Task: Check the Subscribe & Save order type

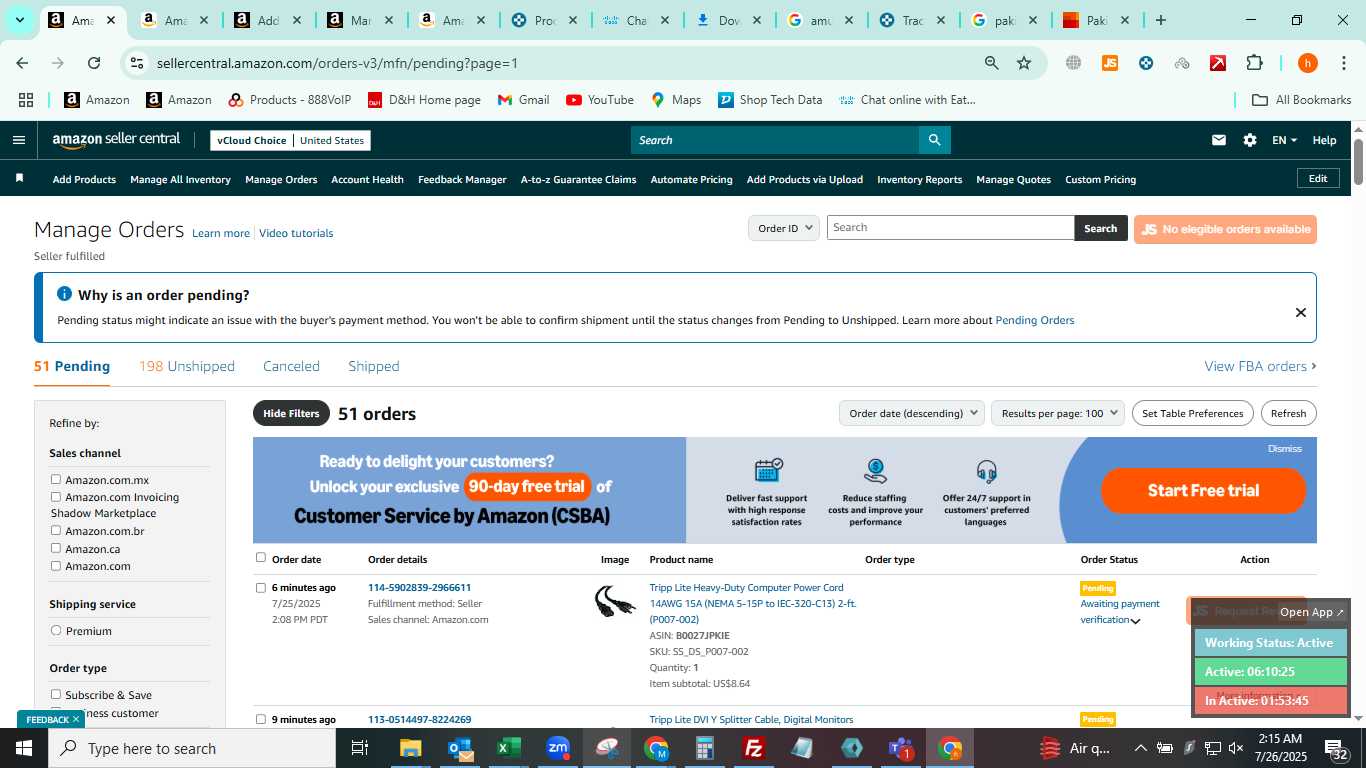Action: (56, 694)
